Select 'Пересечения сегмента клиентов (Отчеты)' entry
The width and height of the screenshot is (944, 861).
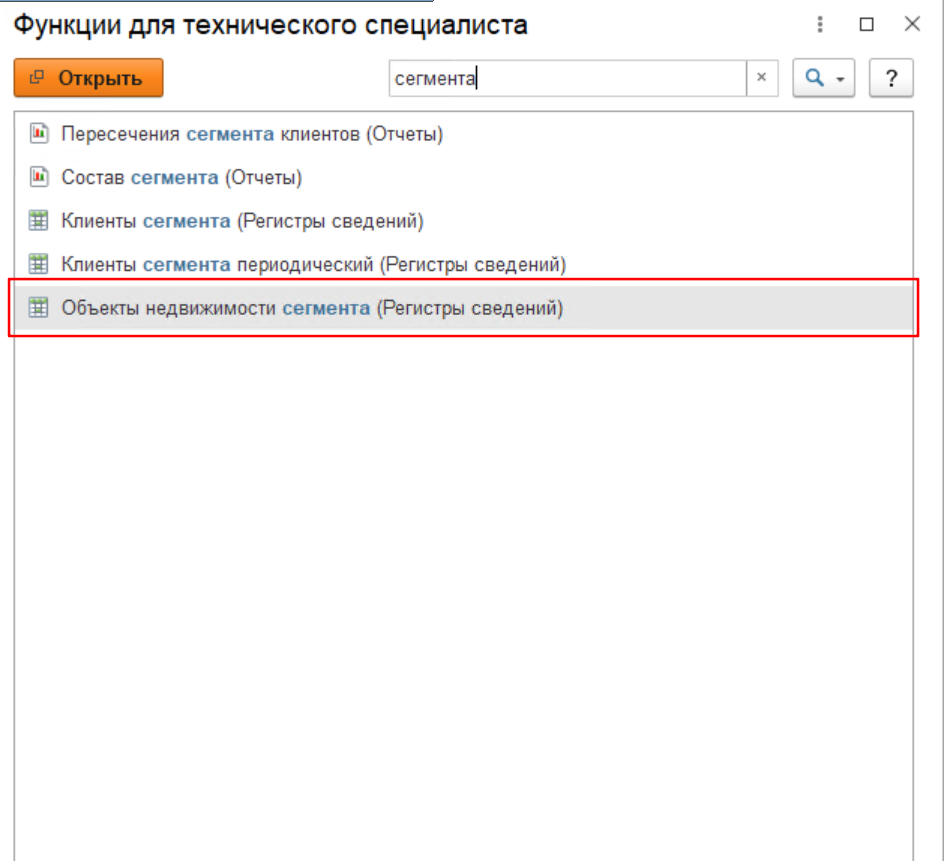click(252, 133)
